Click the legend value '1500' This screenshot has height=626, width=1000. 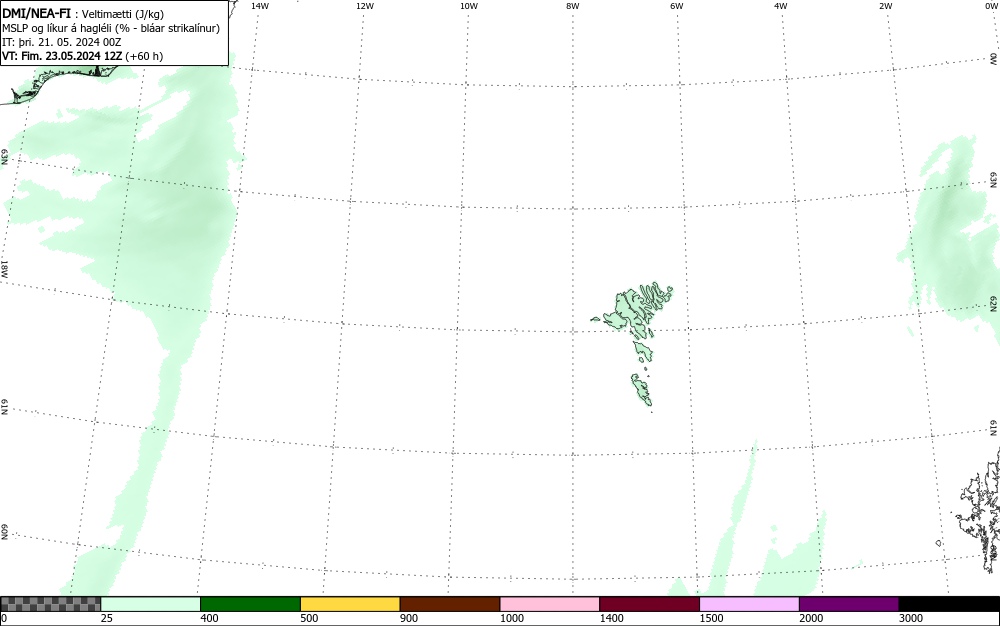pyautogui.click(x=712, y=618)
